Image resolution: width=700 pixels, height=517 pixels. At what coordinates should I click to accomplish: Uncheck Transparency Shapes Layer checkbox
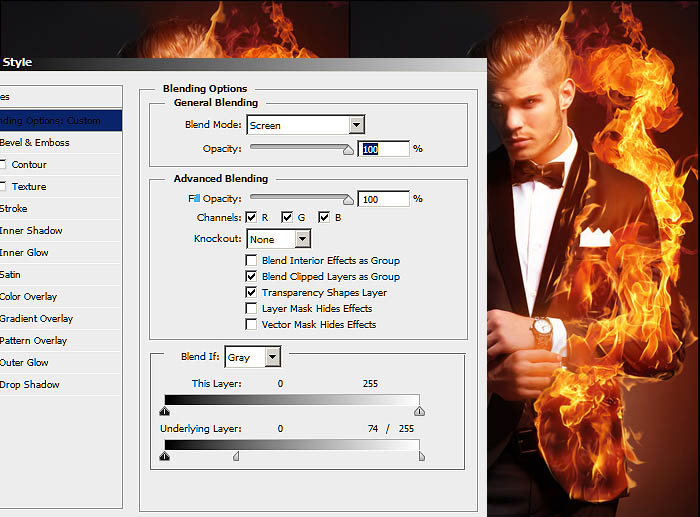click(x=251, y=292)
